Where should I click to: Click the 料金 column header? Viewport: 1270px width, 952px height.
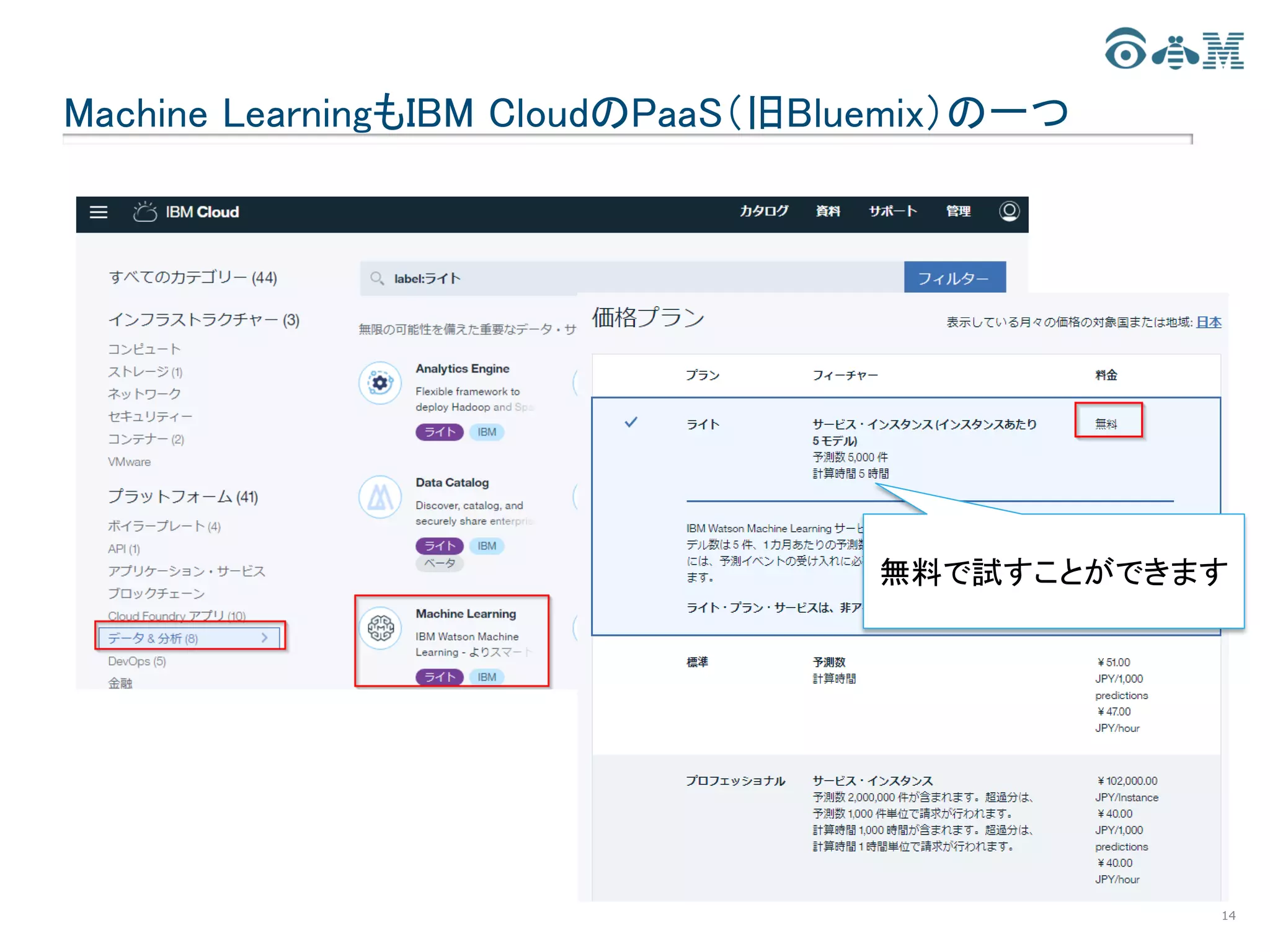(1106, 375)
